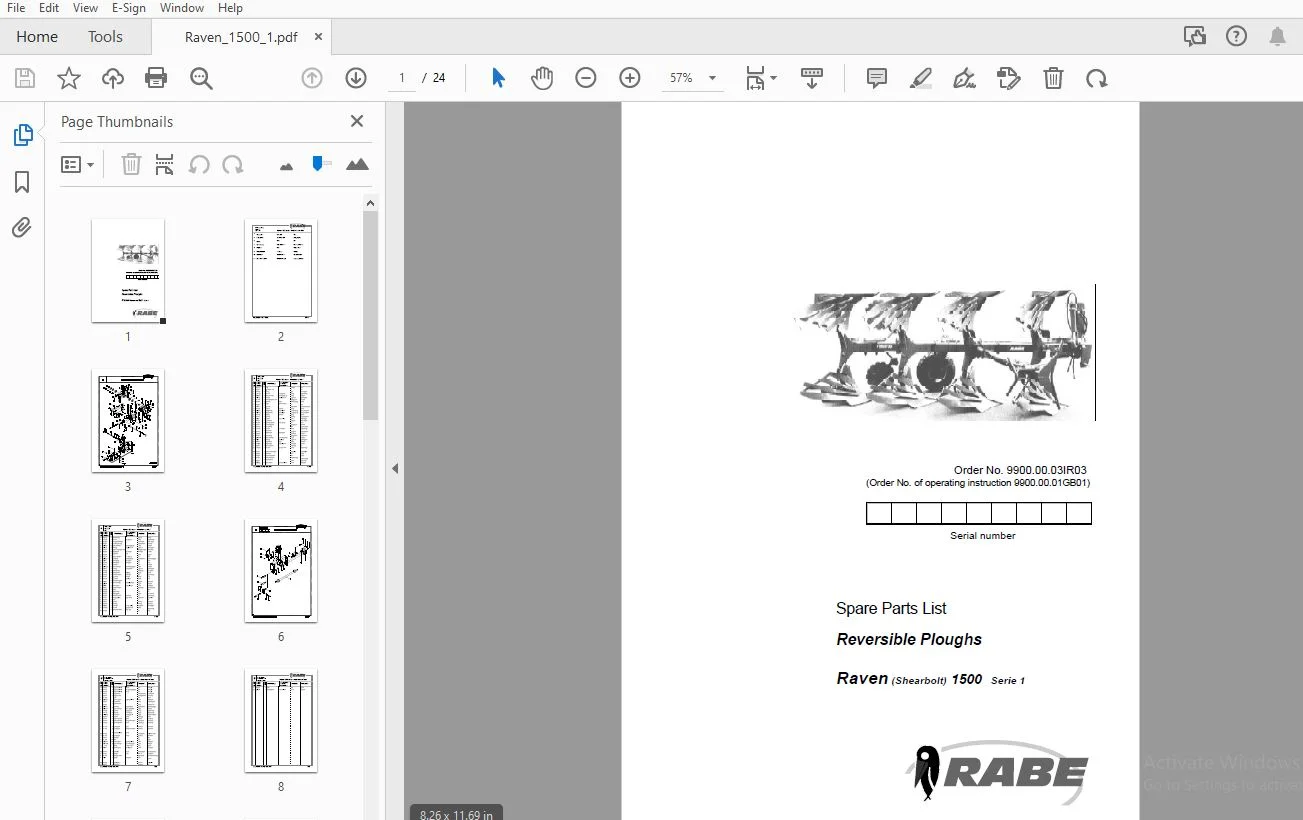Open the E-Sign menu
The height and width of the screenshot is (820, 1303).
(x=129, y=8)
